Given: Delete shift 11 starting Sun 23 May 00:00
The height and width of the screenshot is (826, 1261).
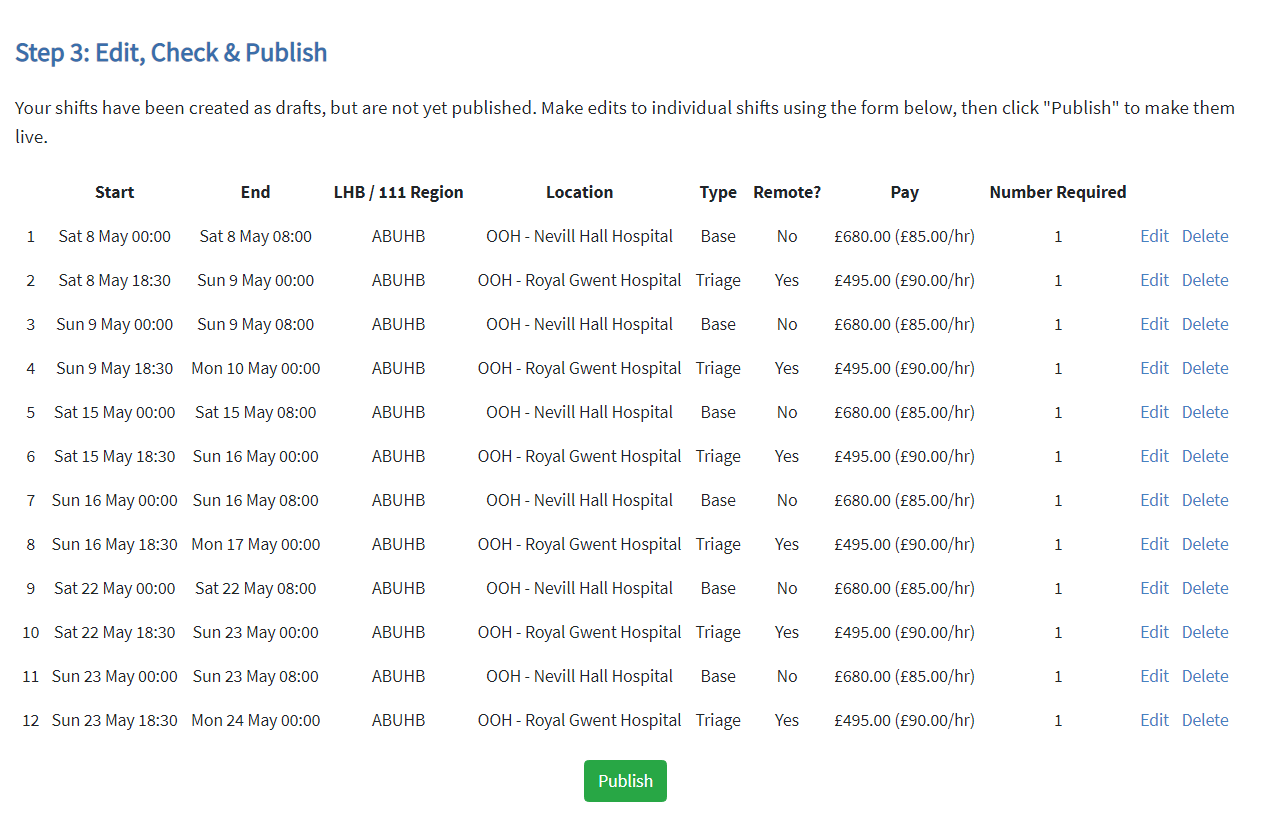Looking at the screenshot, I should click(x=1205, y=677).
